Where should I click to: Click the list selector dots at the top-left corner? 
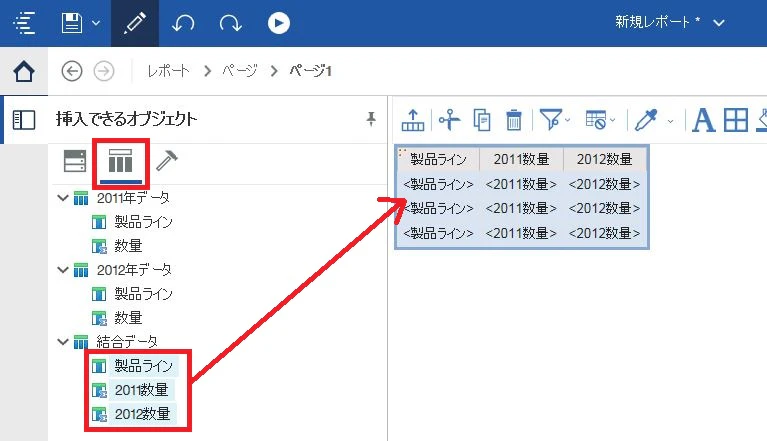[402, 153]
